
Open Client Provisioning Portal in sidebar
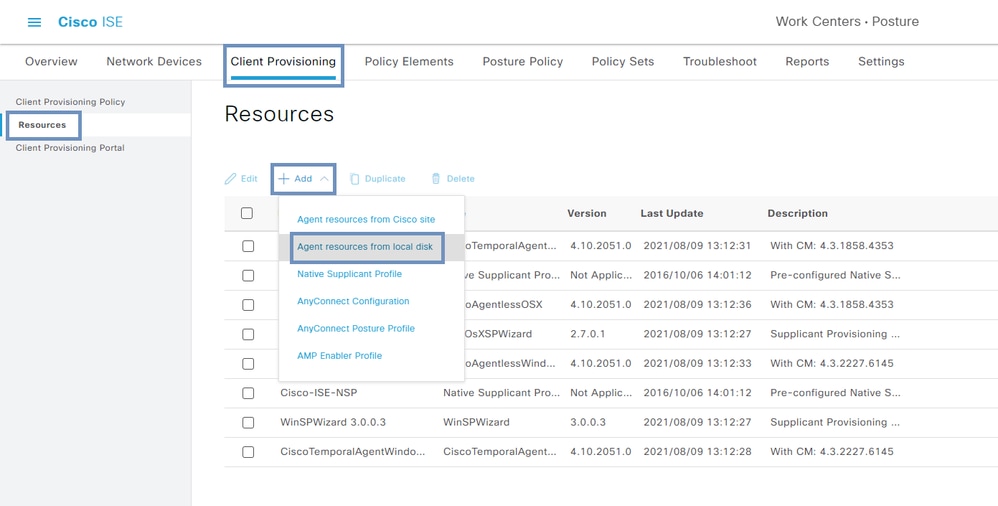(x=70, y=148)
